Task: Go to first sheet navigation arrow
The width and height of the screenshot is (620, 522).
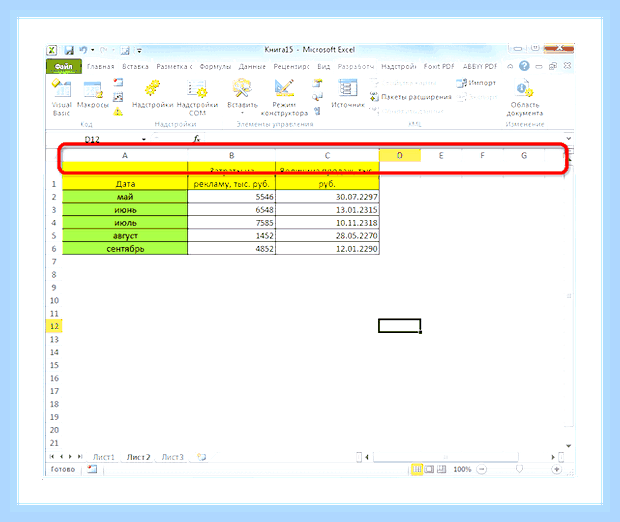Action: [x=52, y=457]
